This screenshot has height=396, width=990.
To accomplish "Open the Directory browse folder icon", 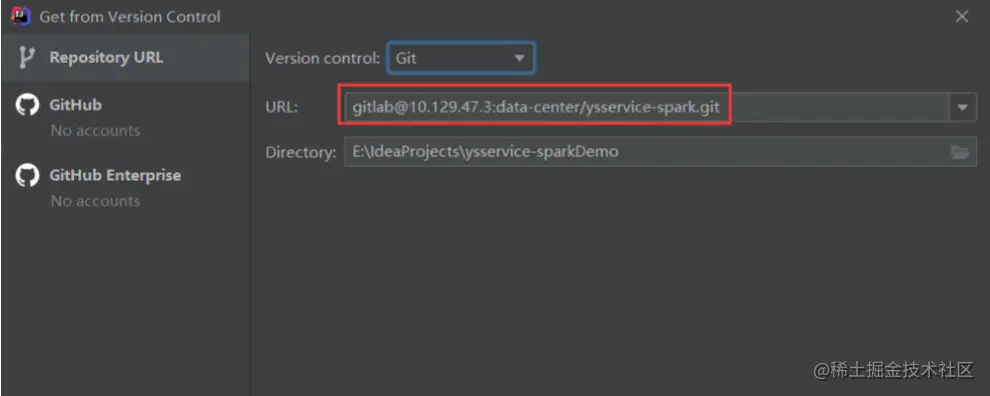I will pos(960,152).
